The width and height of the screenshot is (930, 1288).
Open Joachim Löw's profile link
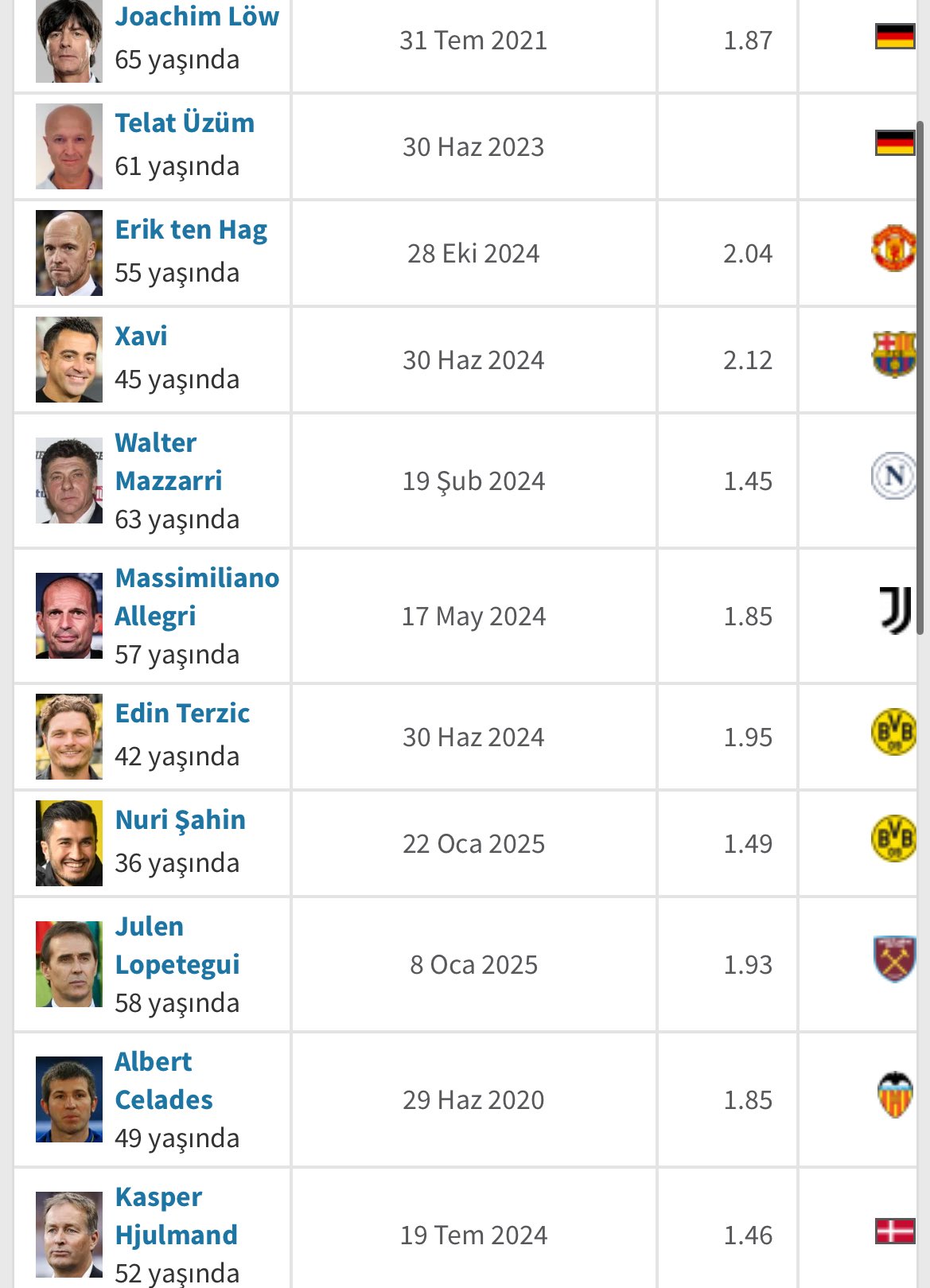(x=197, y=17)
